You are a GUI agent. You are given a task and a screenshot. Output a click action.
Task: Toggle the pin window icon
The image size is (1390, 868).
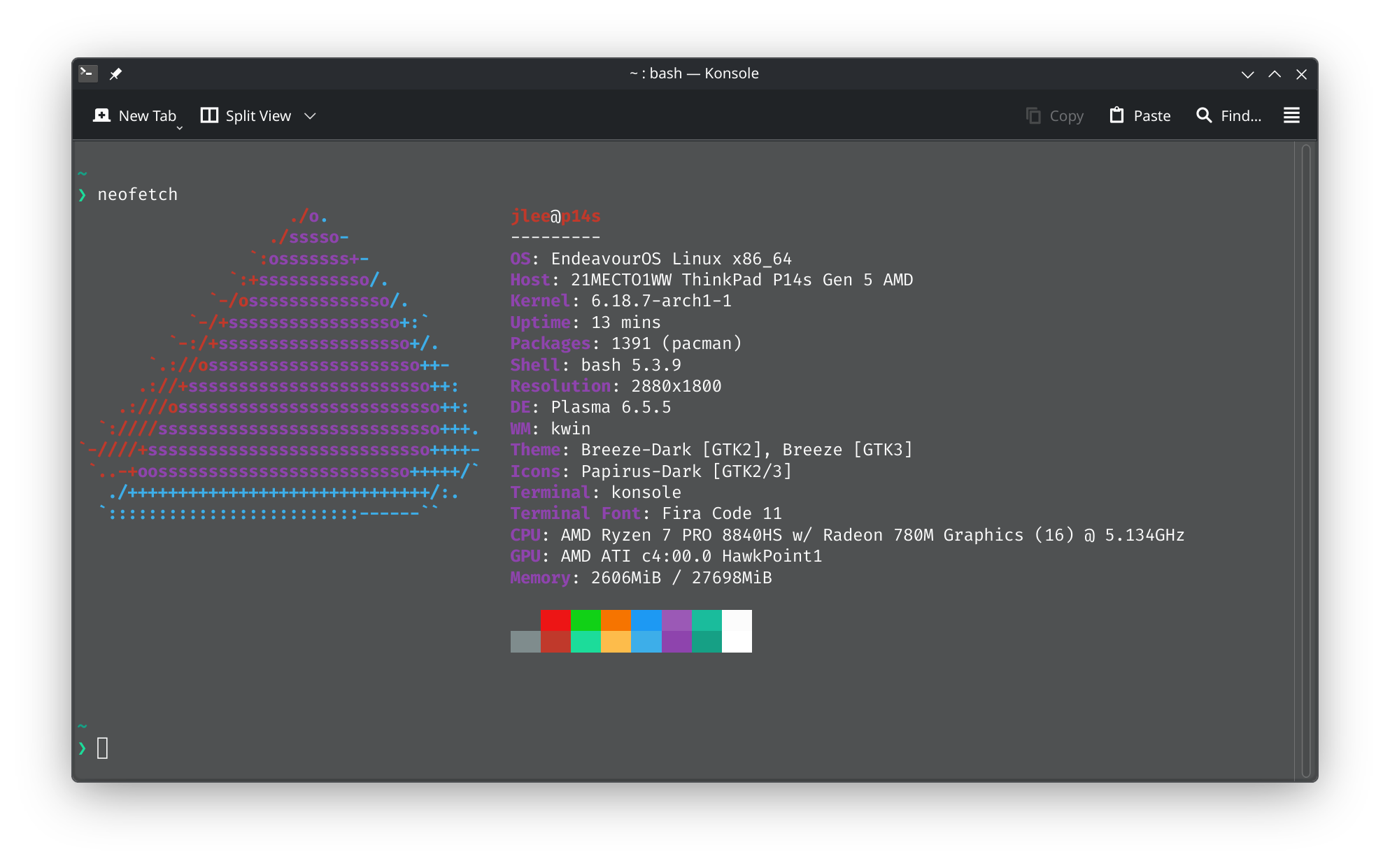coord(116,73)
